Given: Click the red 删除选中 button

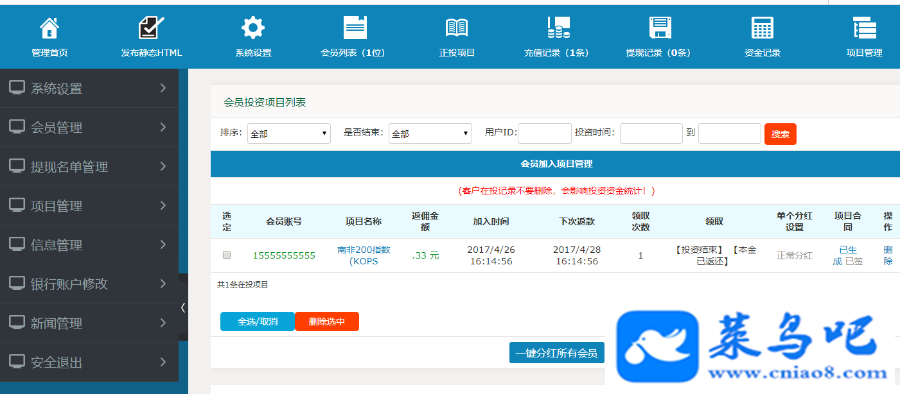Looking at the screenshot, I should pos(327,322).
